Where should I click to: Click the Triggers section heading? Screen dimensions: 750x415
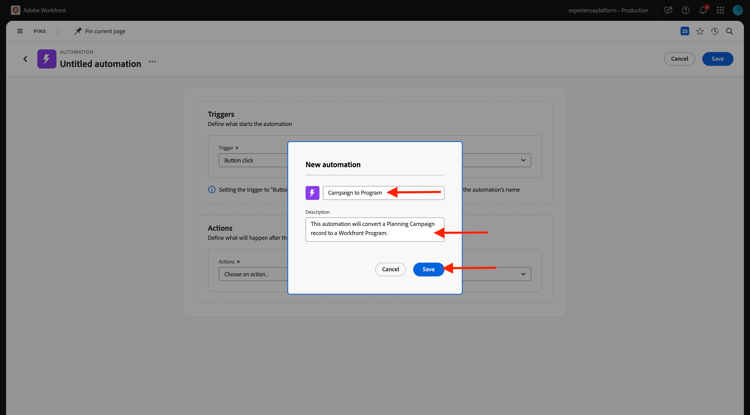pos(221,114)
